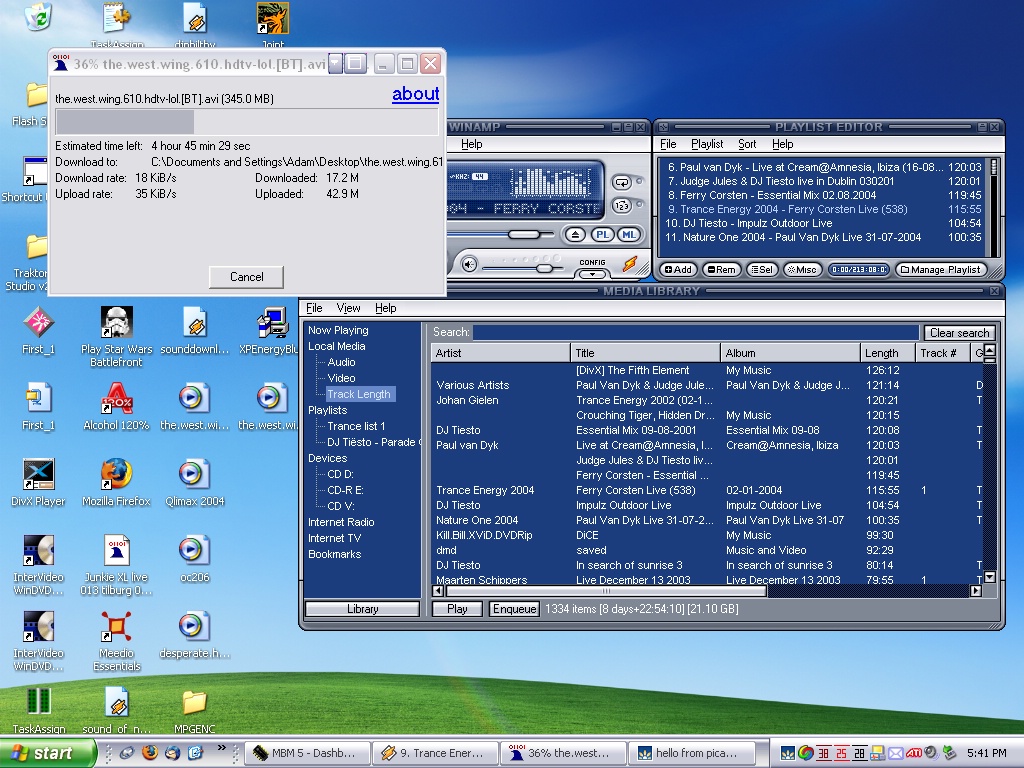This screenshot has width=1024, height=768.
Task: Click Media Library horizontal scrollbar right arrow
Action: tap(976, 591)
